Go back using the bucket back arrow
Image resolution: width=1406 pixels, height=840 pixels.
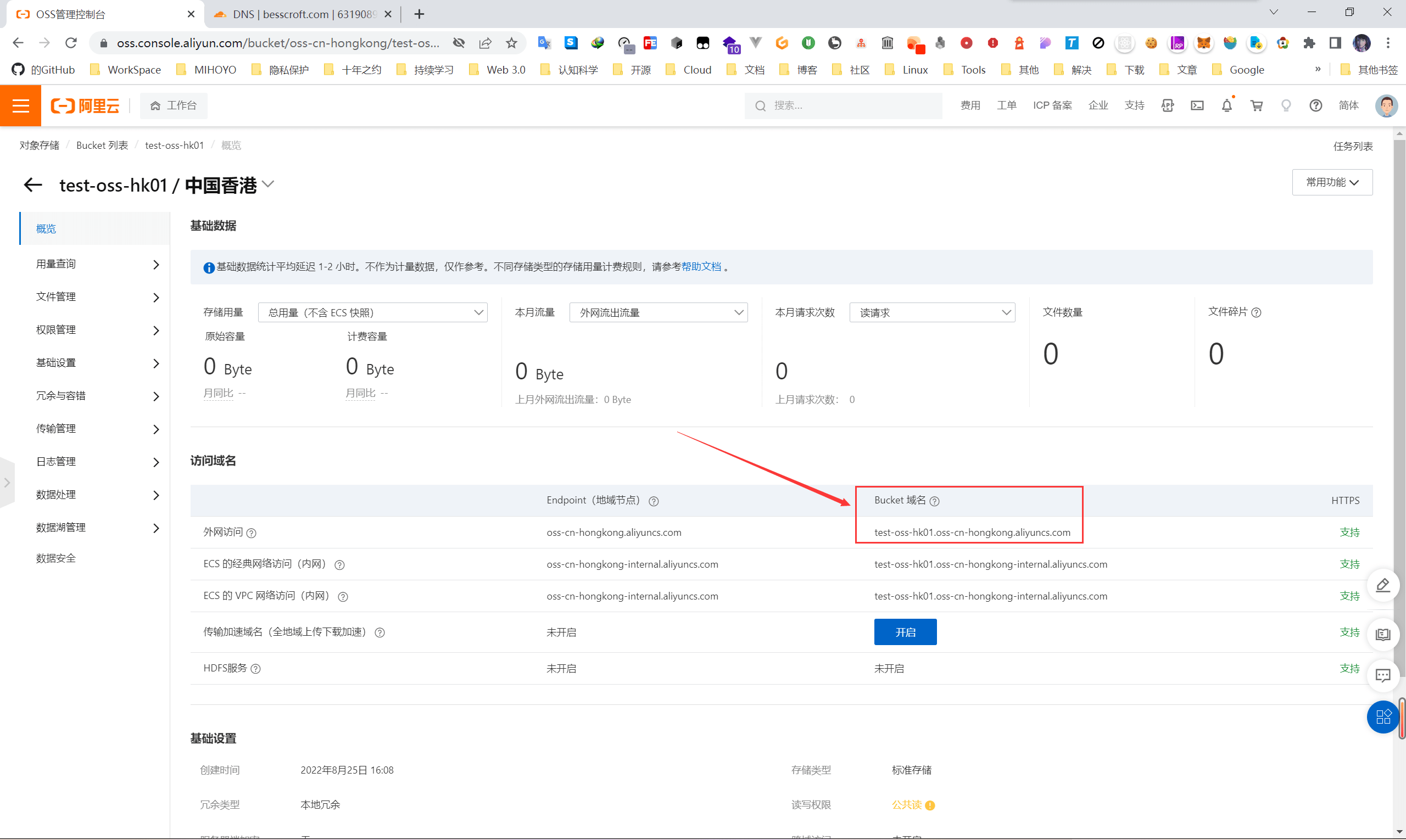tap(33, 185)
